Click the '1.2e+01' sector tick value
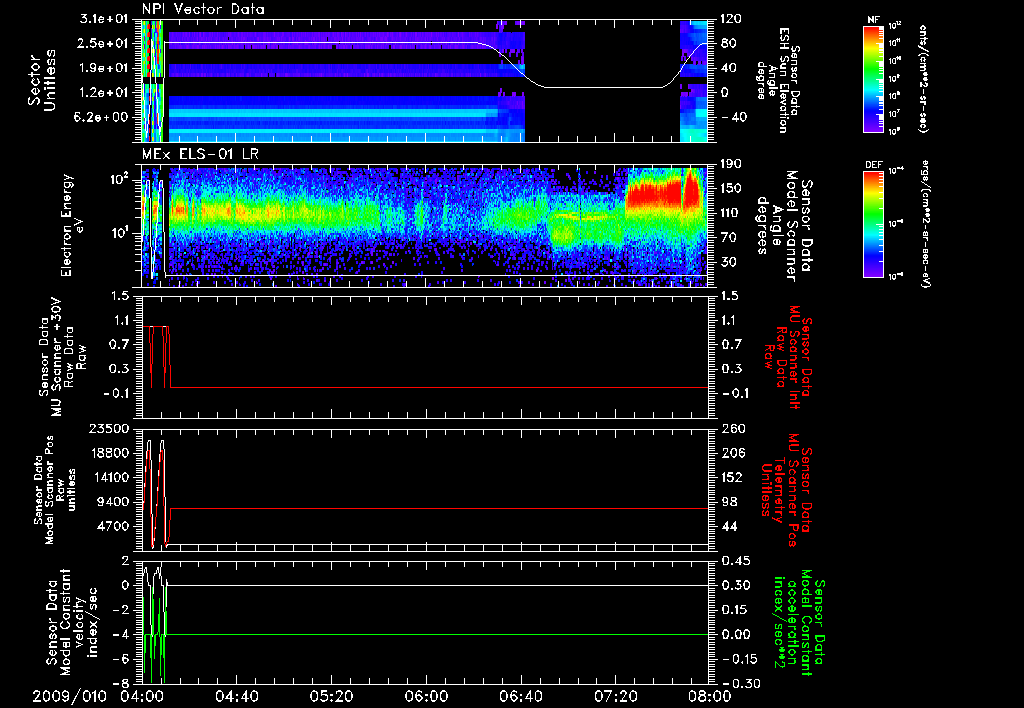The height and width of the screenshot is (708, 1024). 102,93
